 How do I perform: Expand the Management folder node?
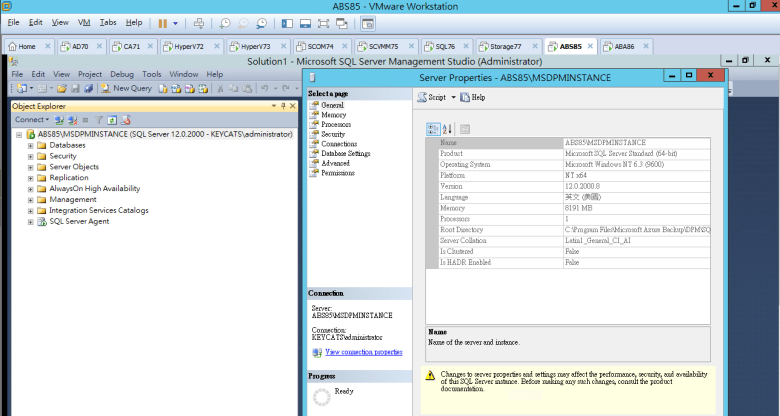pos(31,199)
